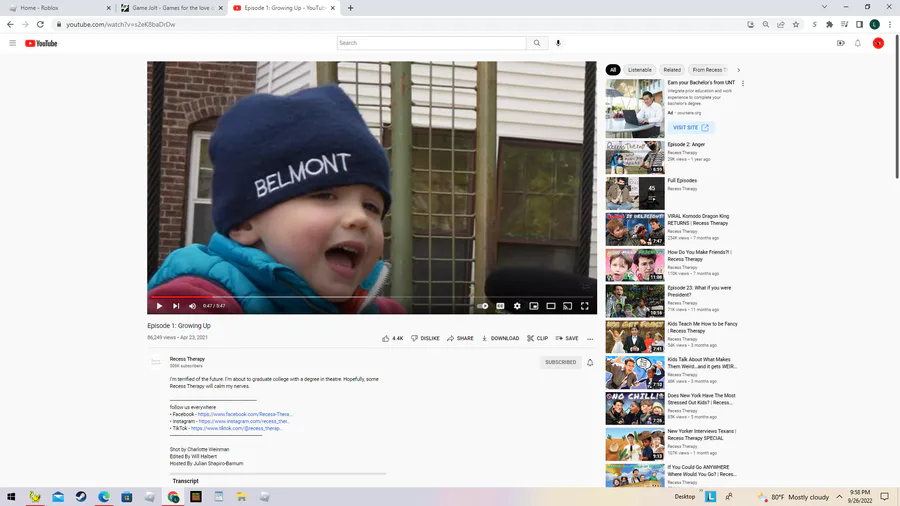This screenshot has width=900, height=506.
Task: Open Recess Therapy channel name
Action: point(187,359)
